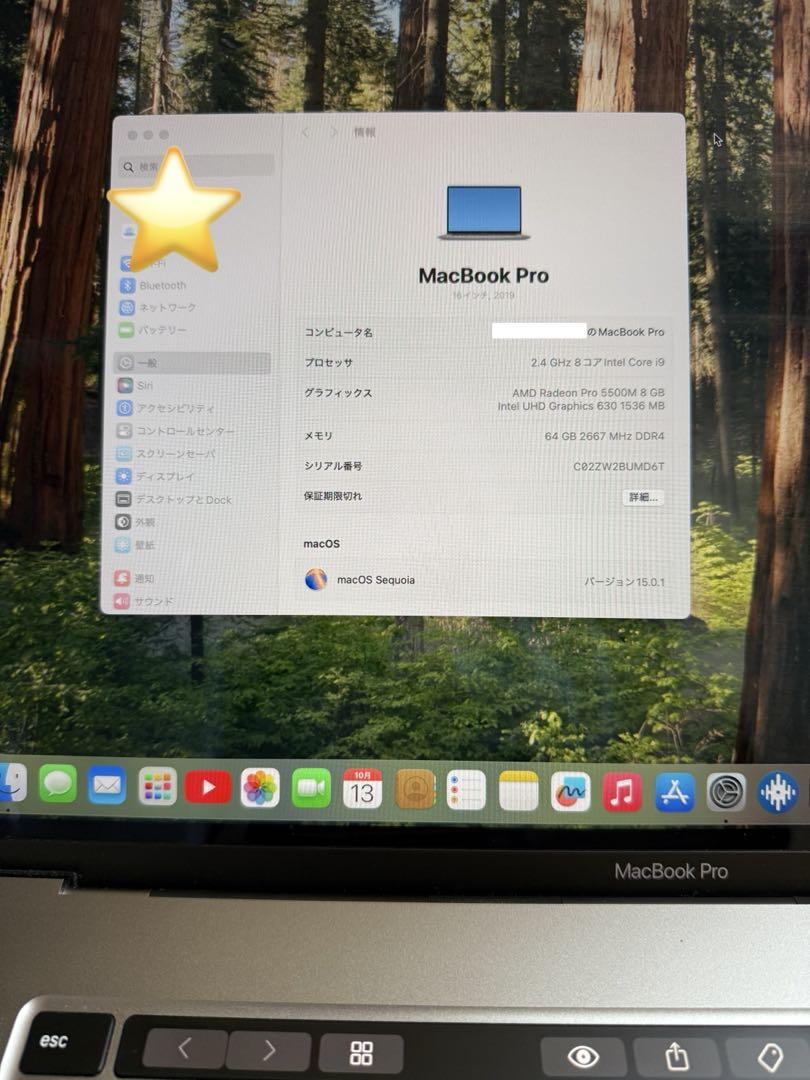
Task: Open Notes from the Dock
Action: (x=519, y=791)
